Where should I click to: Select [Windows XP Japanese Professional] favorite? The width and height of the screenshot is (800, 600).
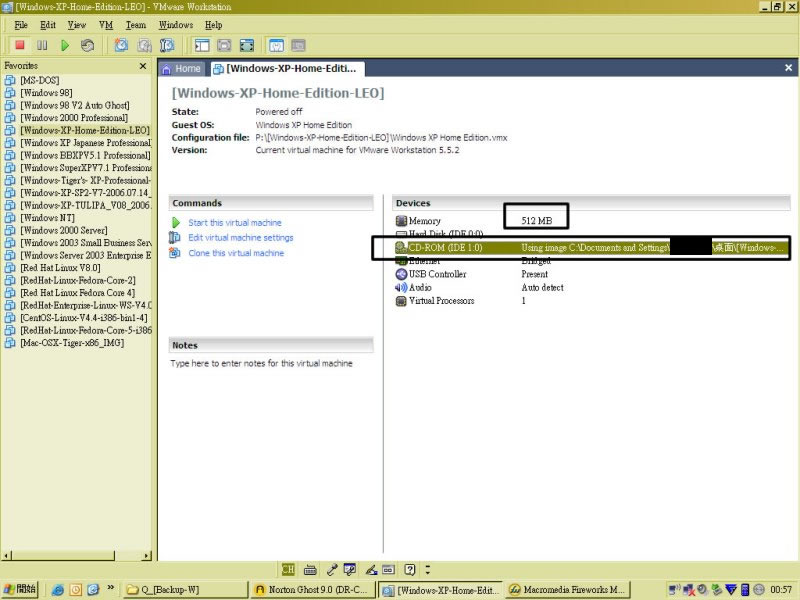click(x=86, y=143)
